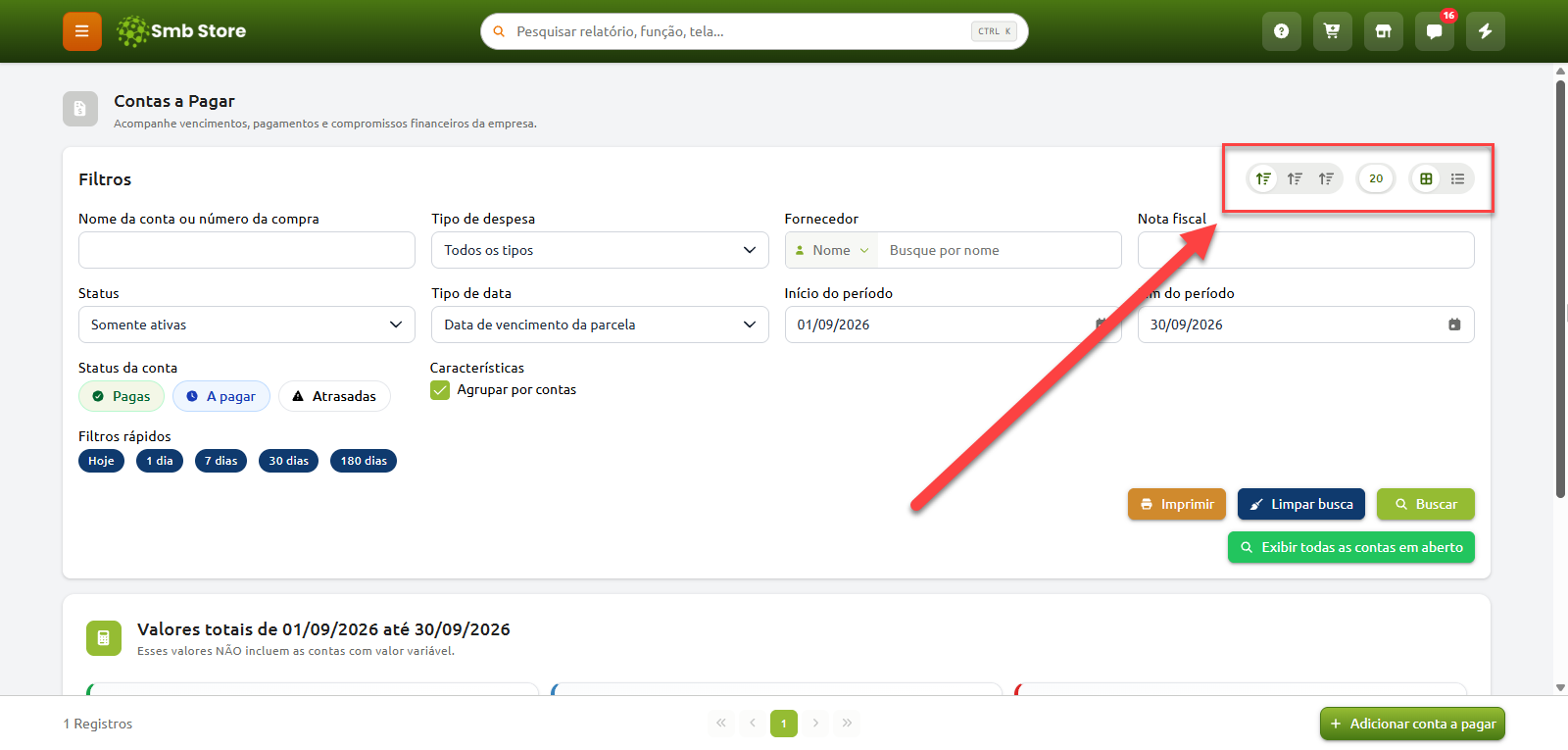Screen dimensions: 1568x750
Task: Focus the top search bar
Action: point(754,31)
